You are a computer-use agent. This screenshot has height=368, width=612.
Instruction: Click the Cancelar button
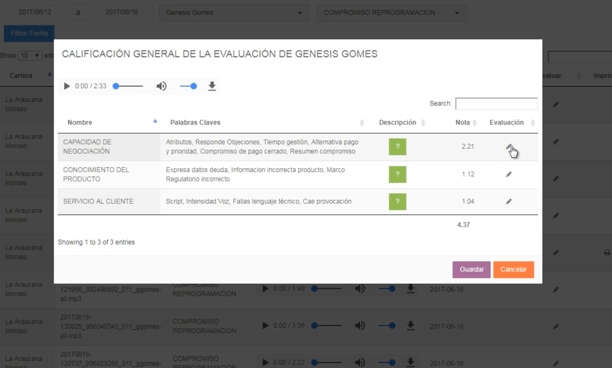tap(514, 270)
